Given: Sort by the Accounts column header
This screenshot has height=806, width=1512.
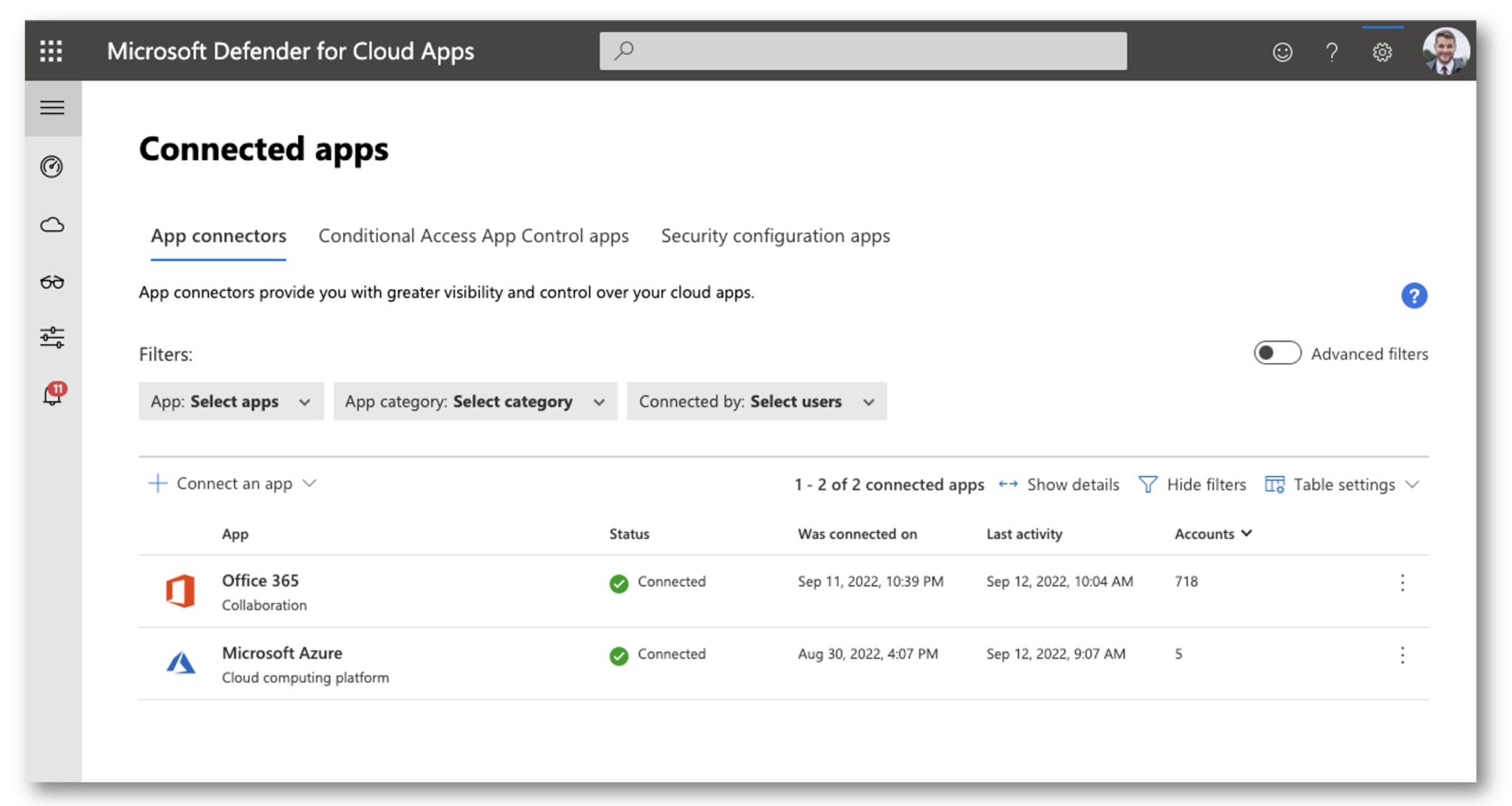Looking at the screenshot, I should point(1213,534).
